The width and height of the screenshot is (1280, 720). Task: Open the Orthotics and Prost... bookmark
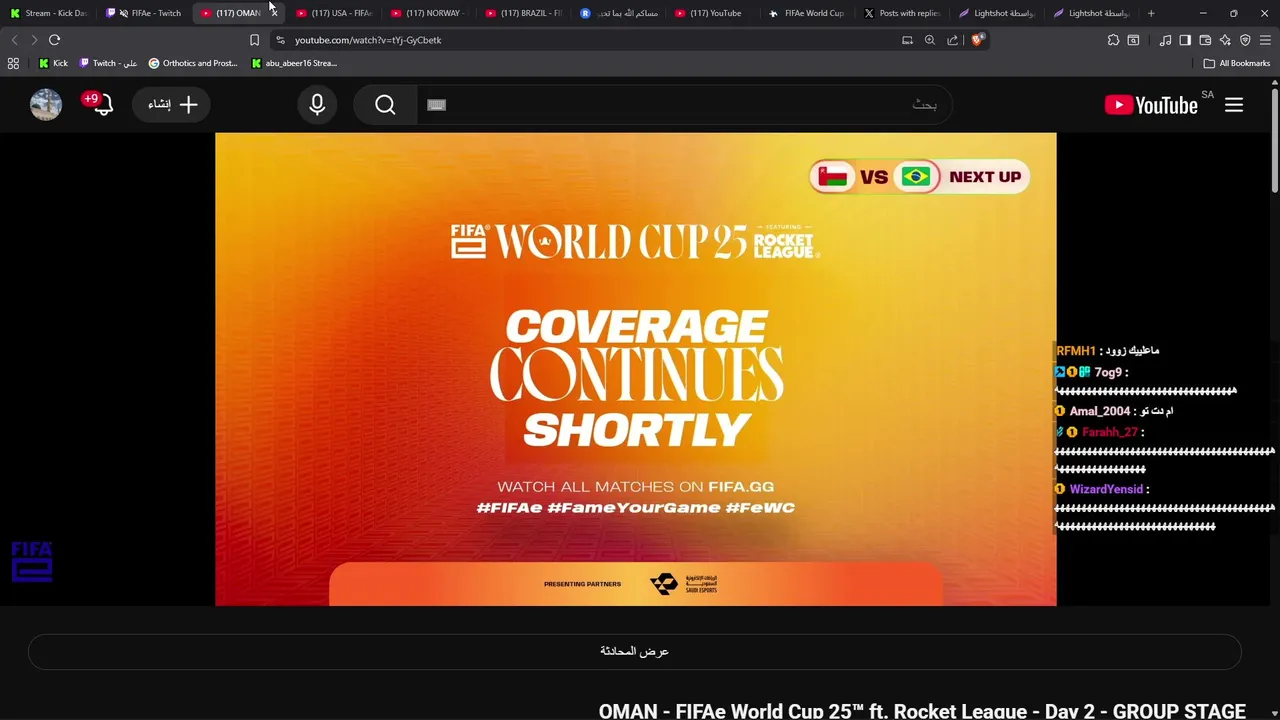(193, 63)
